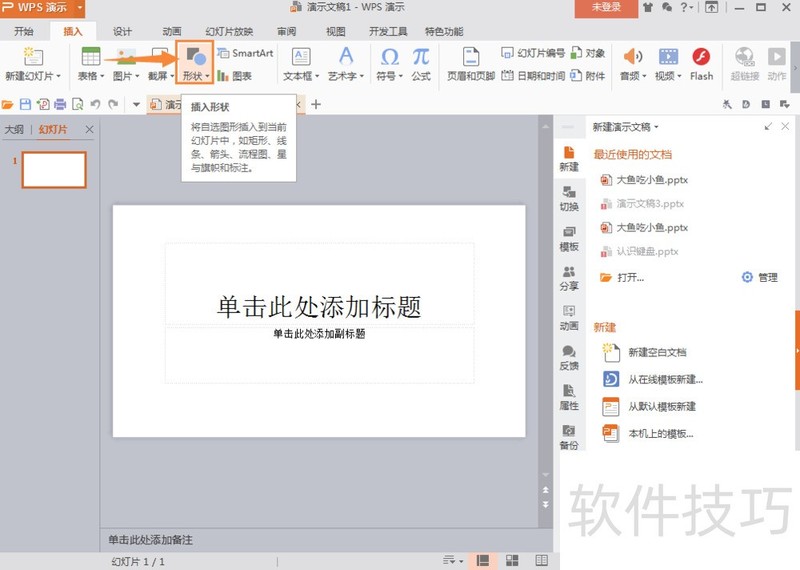This screenshot has height=570, width=800.
Task: Click the 图片 picture icon
Action: pyautogui.click(x=126, y=56)
